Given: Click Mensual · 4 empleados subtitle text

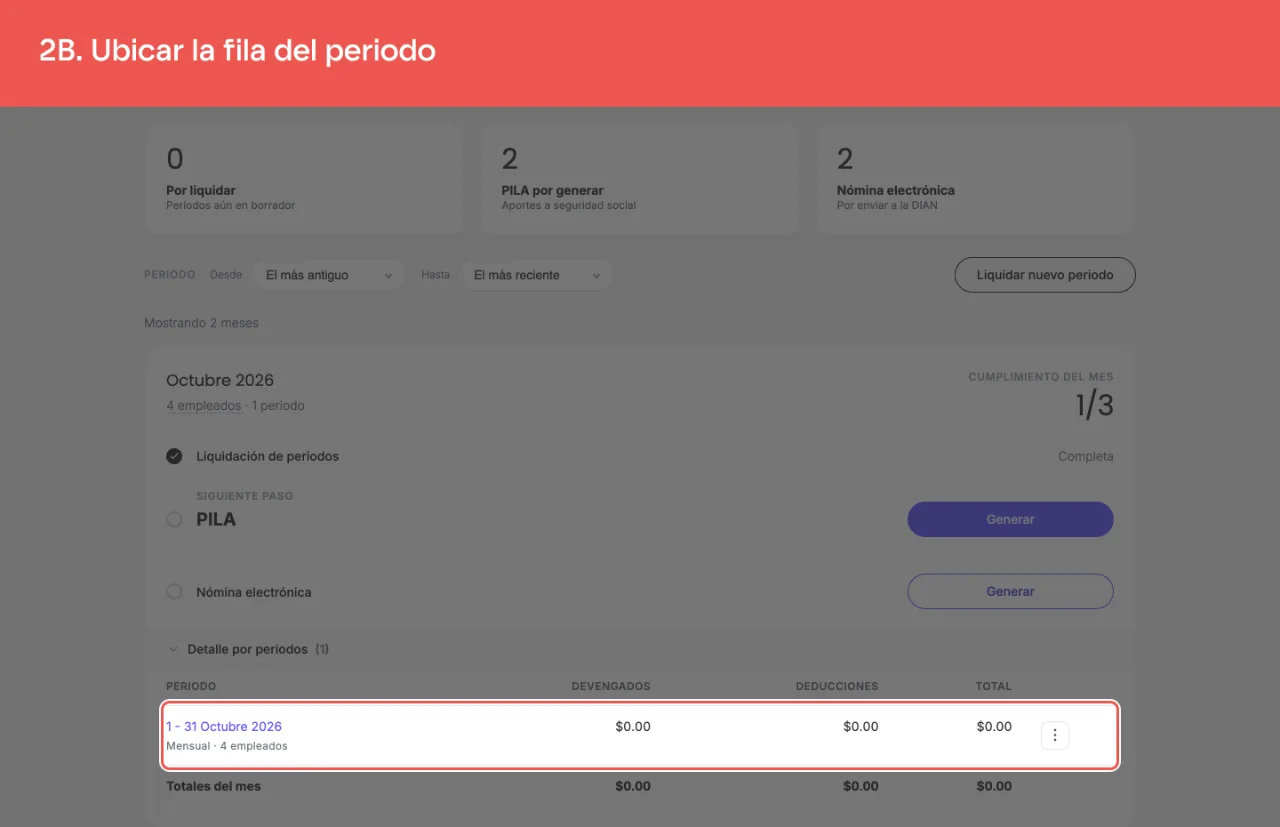Looking at the screenshot, I should point(227,746).
